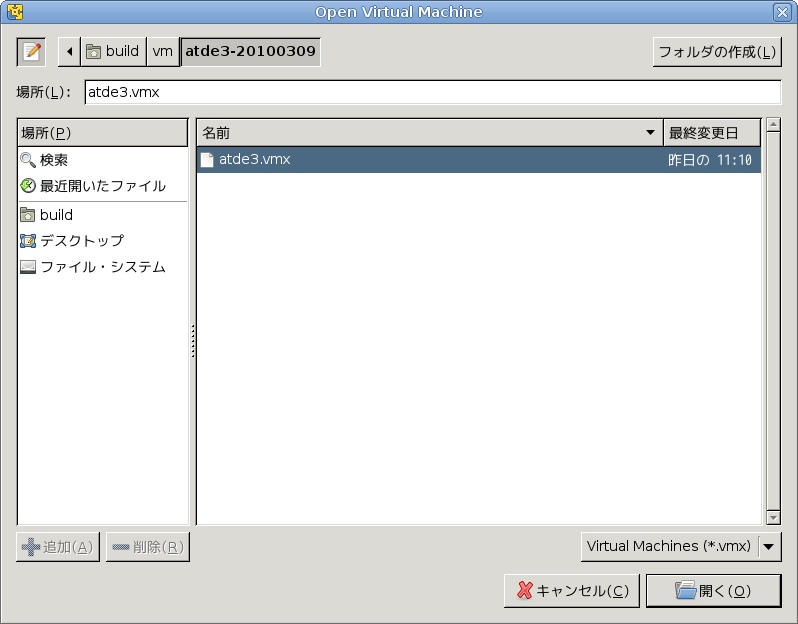Screen dimensions: 798x624
Task: Click the file list scrollbar down arrow
Action: [773, 518]
